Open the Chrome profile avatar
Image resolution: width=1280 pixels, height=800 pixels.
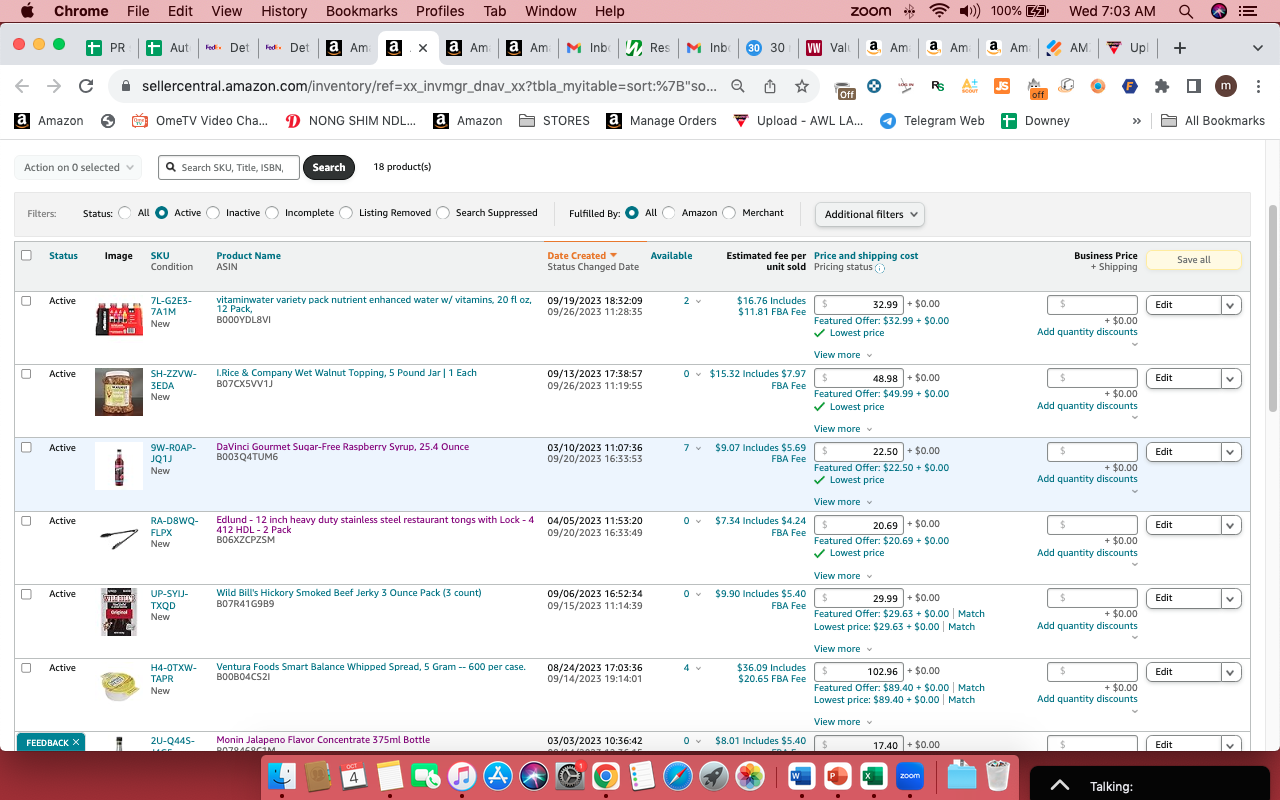(x=1226, y=86)
